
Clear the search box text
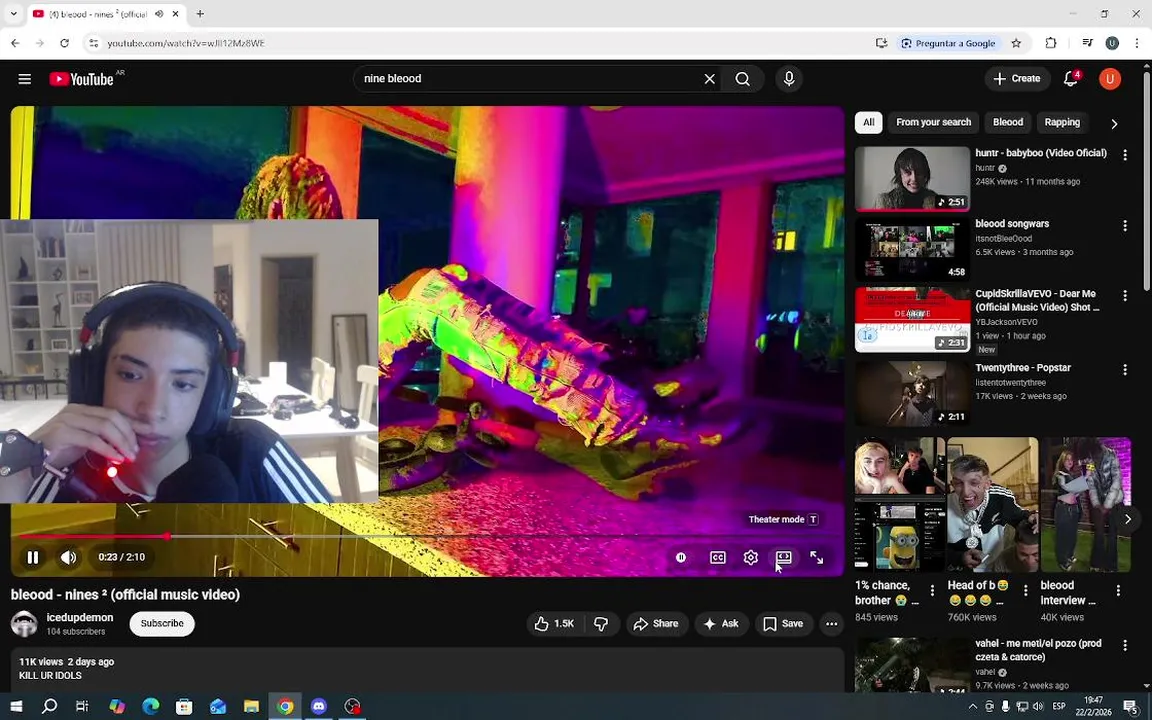[709, 79]
